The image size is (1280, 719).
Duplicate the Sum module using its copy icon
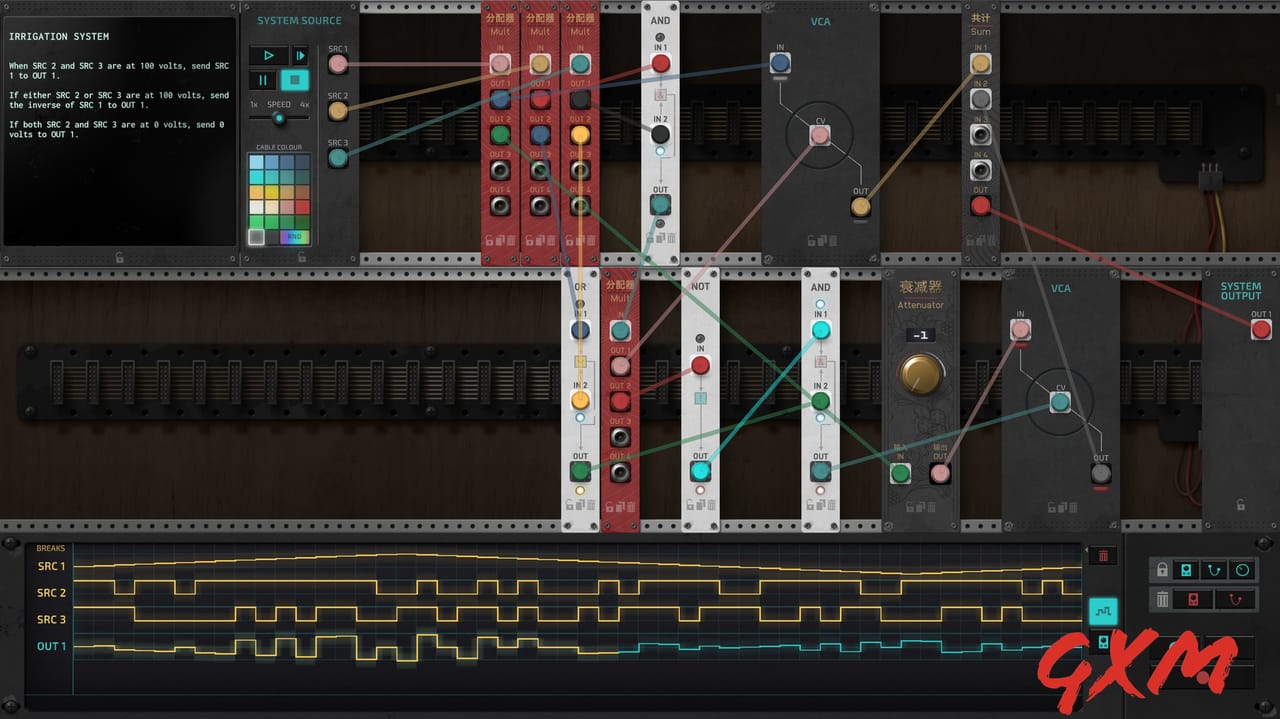click(977, 240)
